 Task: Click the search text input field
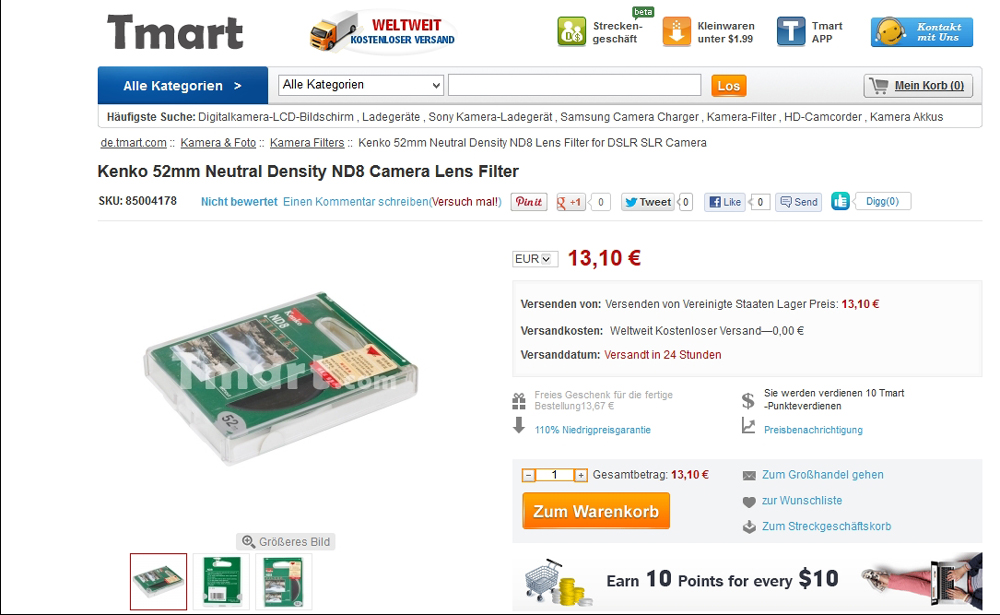click(574, 85)
